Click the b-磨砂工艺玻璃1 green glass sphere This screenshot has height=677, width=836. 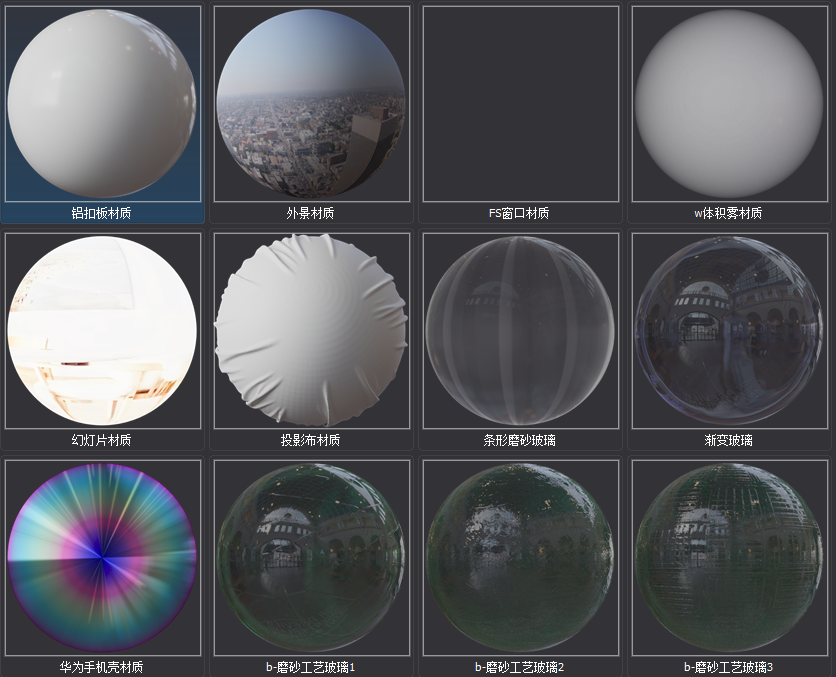click(x=311, y=557)
